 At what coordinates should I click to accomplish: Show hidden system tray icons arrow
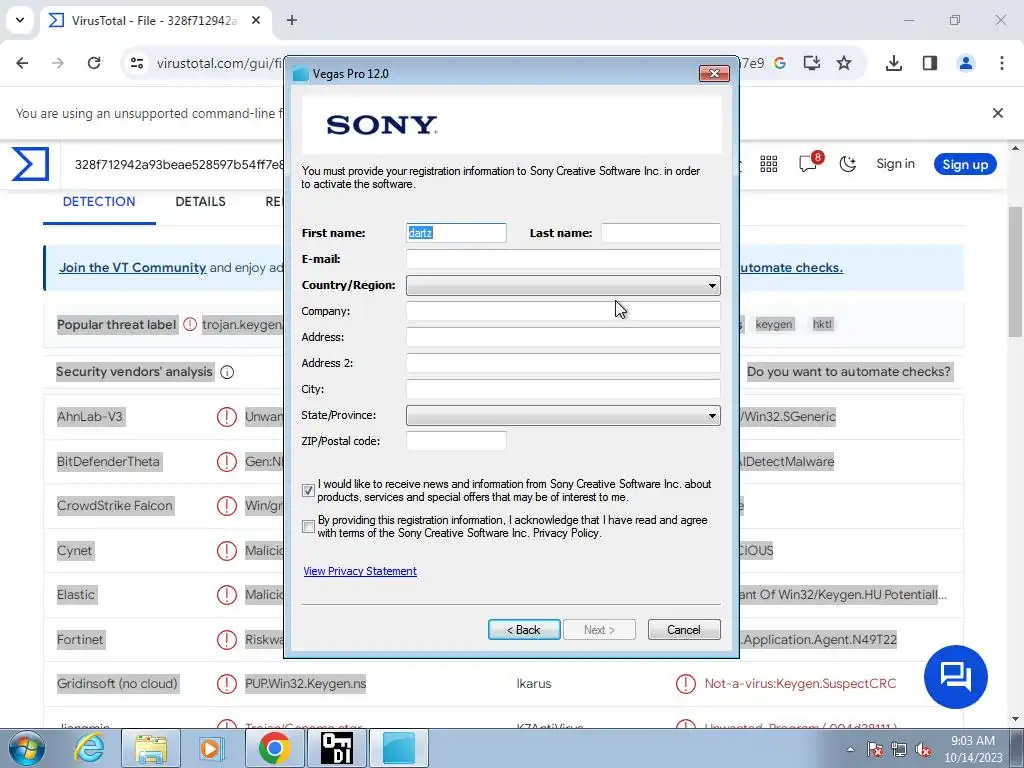click(x=850, y=750)
